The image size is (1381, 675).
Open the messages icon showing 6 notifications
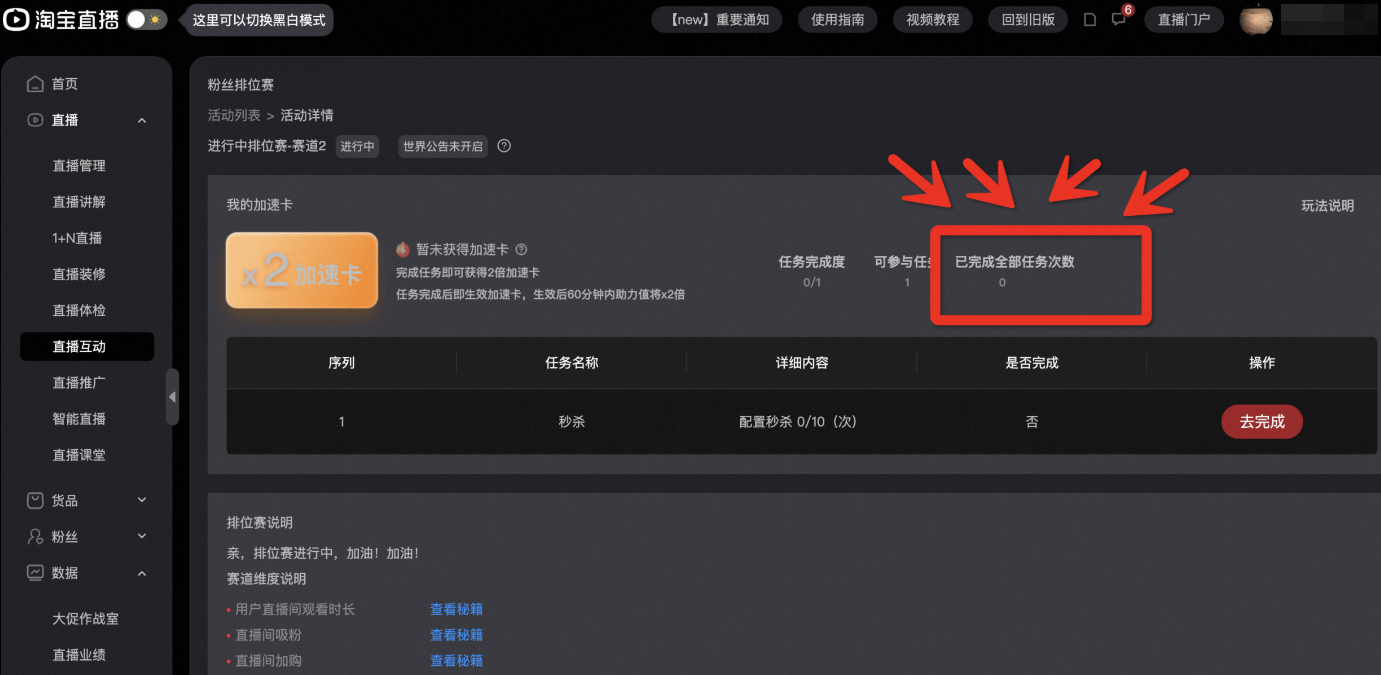(x=1117, y=20)
